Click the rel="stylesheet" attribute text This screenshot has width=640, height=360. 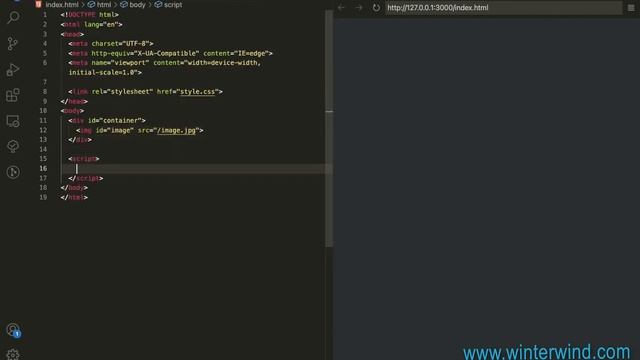point(122,92)
